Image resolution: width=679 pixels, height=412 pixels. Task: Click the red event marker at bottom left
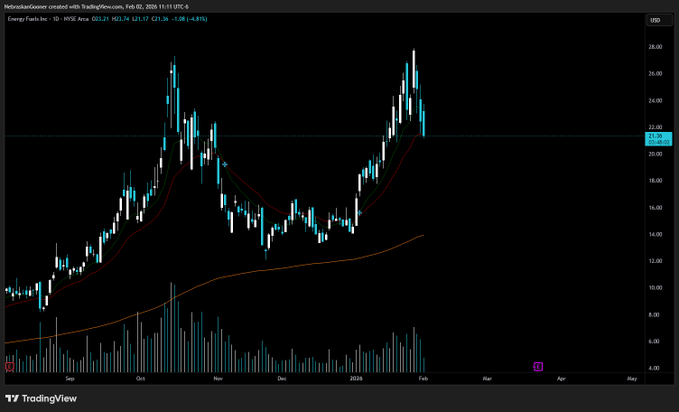tap(10, 367)
